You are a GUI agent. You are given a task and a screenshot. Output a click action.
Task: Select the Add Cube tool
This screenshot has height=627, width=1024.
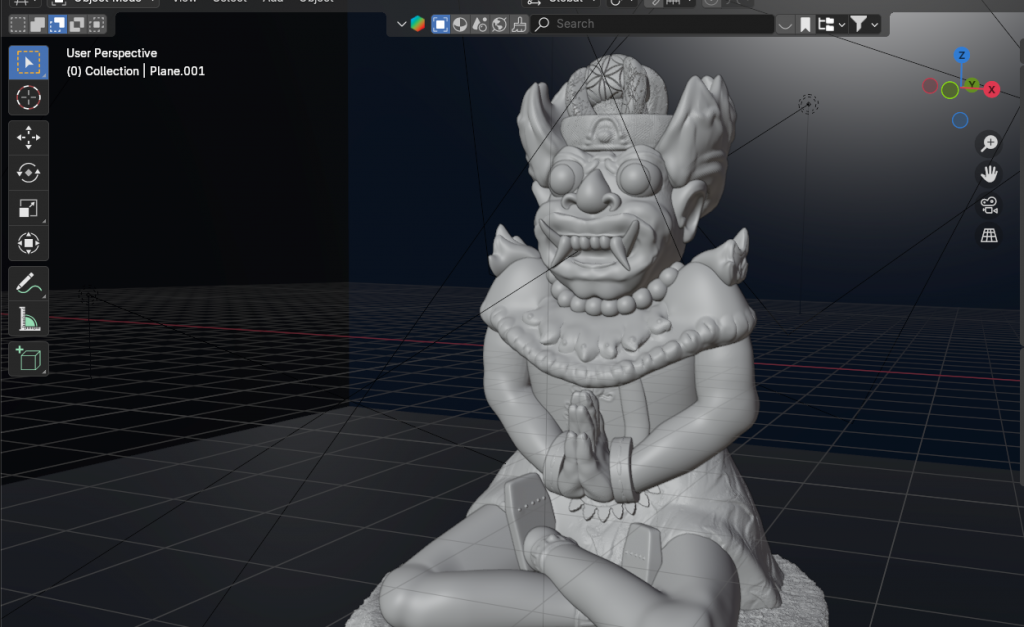(x=28, y=359)
